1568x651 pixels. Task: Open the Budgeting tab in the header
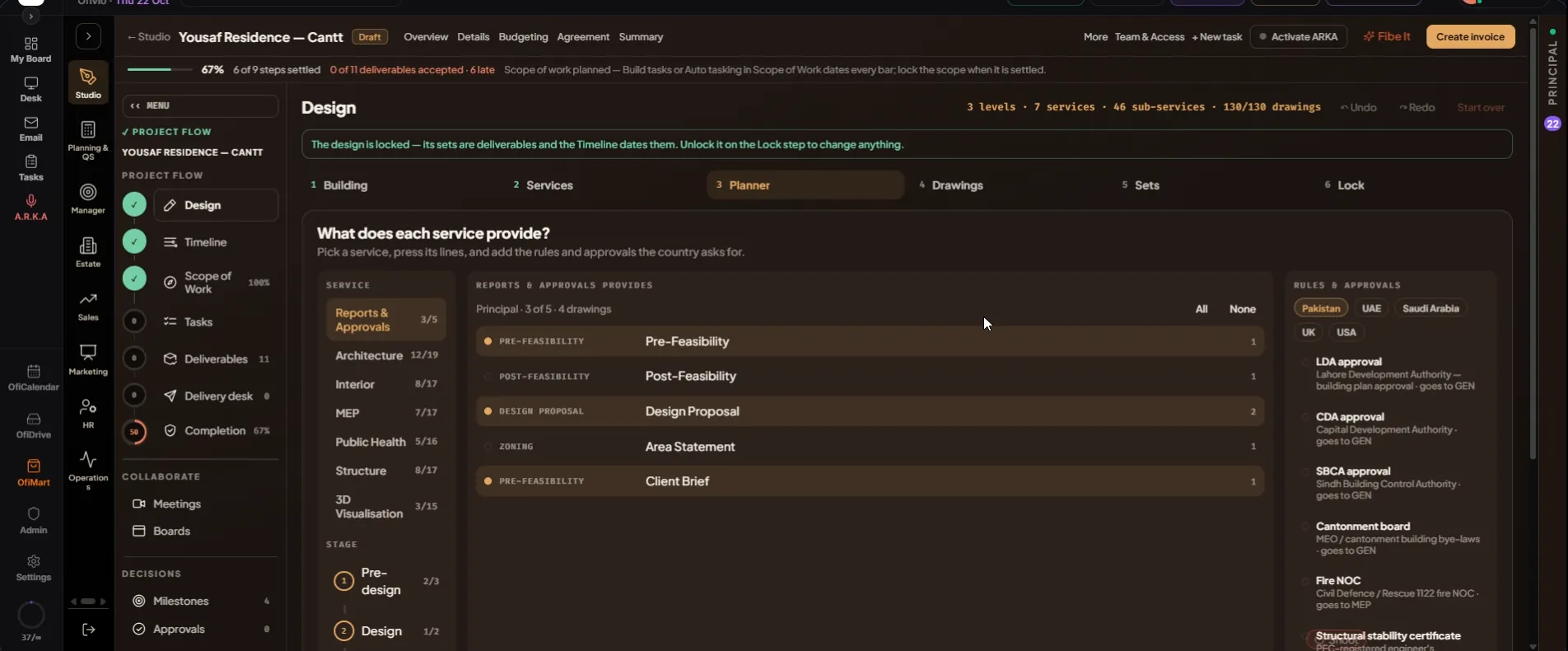[x=523, y=37]
